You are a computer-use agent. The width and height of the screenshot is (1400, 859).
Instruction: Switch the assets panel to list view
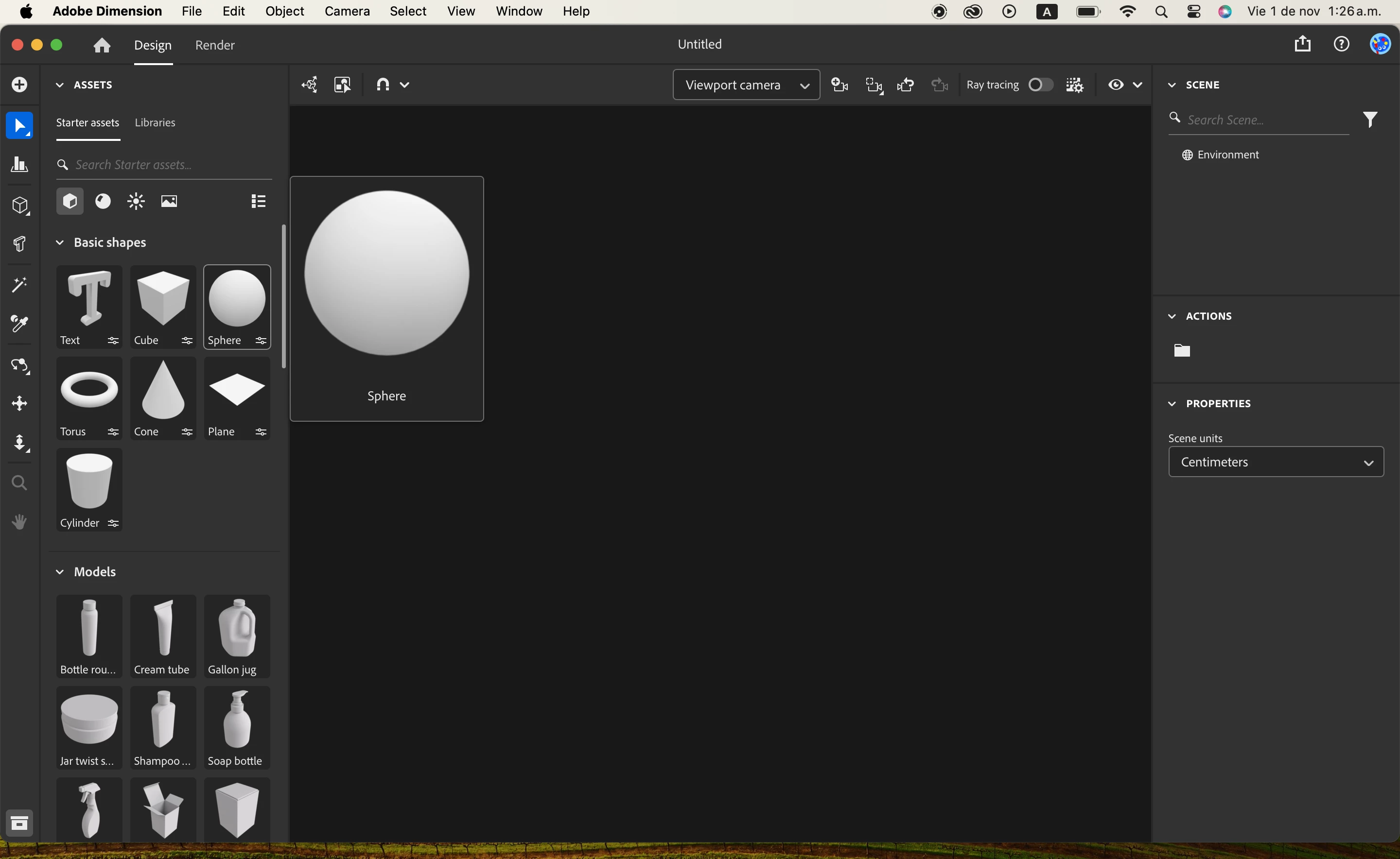(x=259, y=201)
